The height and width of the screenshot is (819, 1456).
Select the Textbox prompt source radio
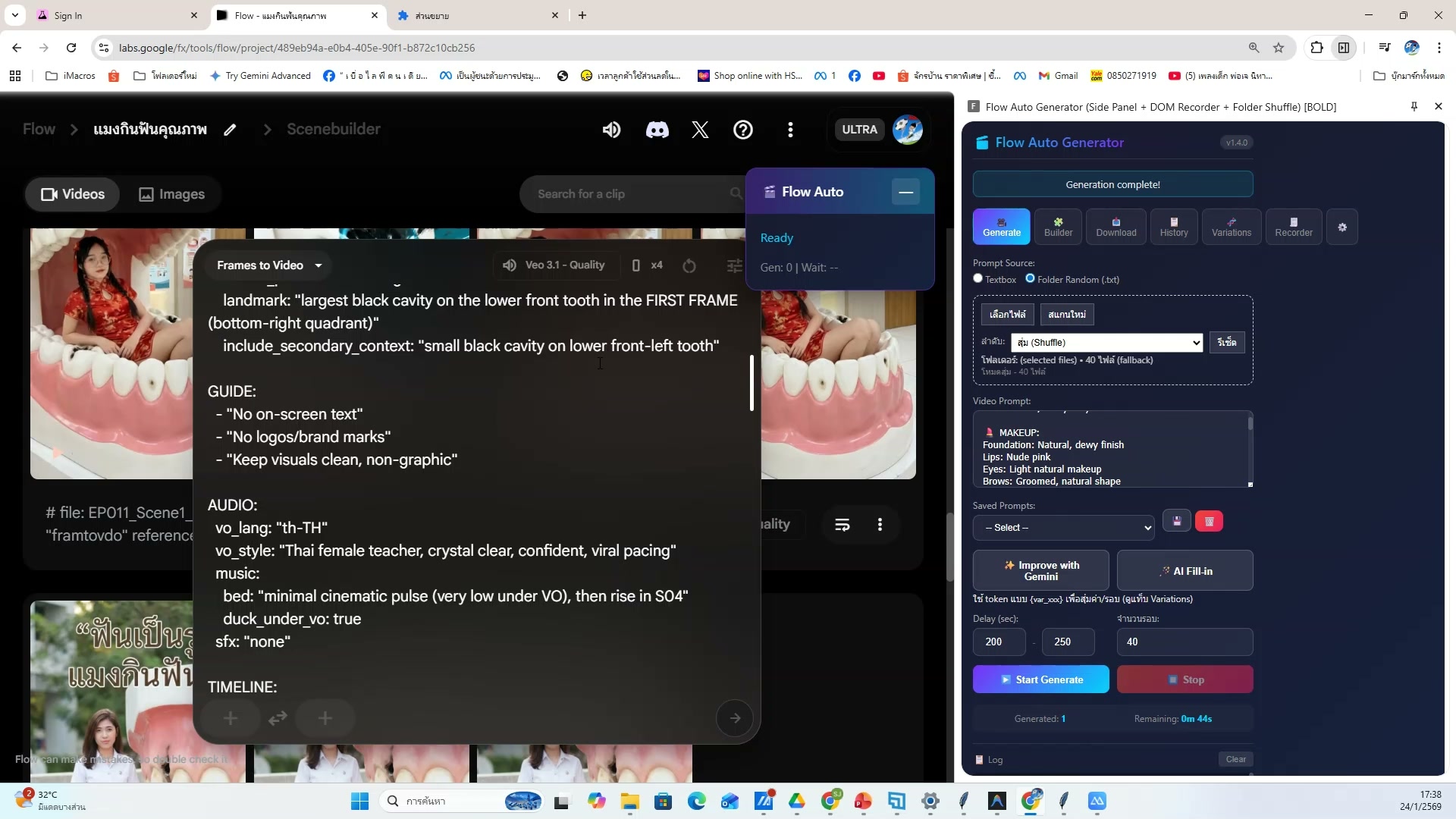point(978,279)
